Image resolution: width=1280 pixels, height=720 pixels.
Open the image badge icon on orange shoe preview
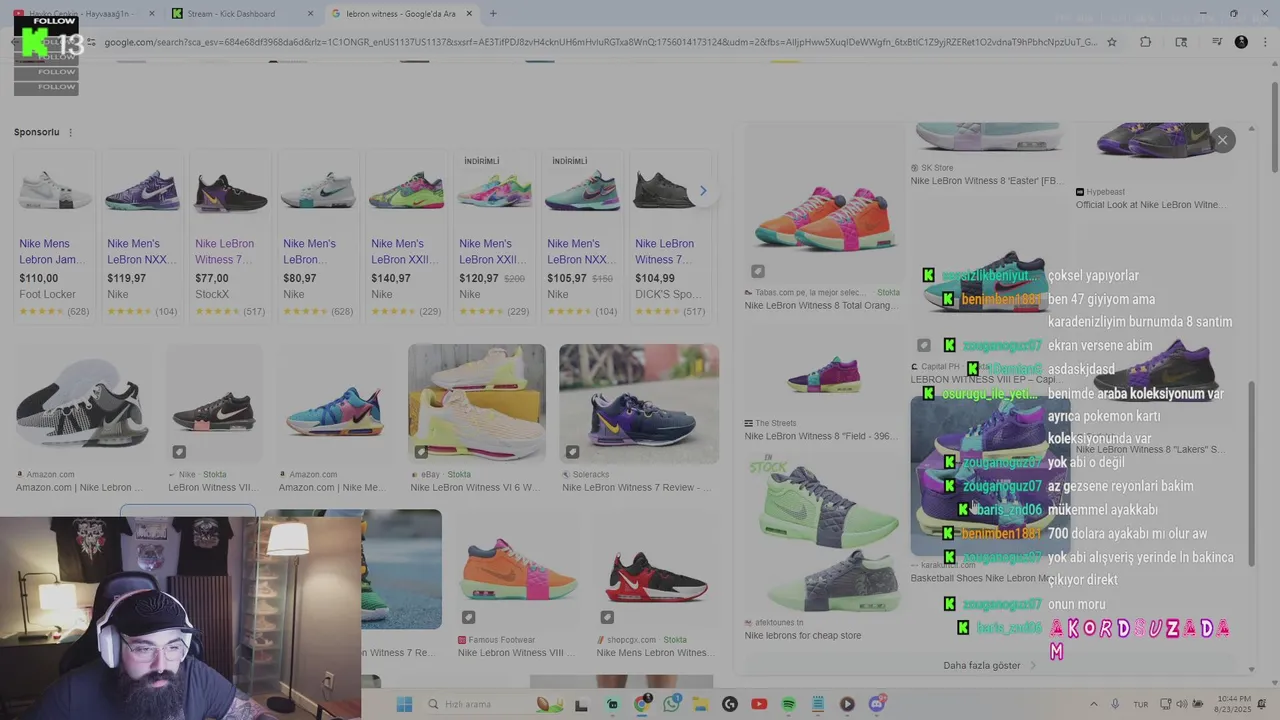[x=758, y=271]
